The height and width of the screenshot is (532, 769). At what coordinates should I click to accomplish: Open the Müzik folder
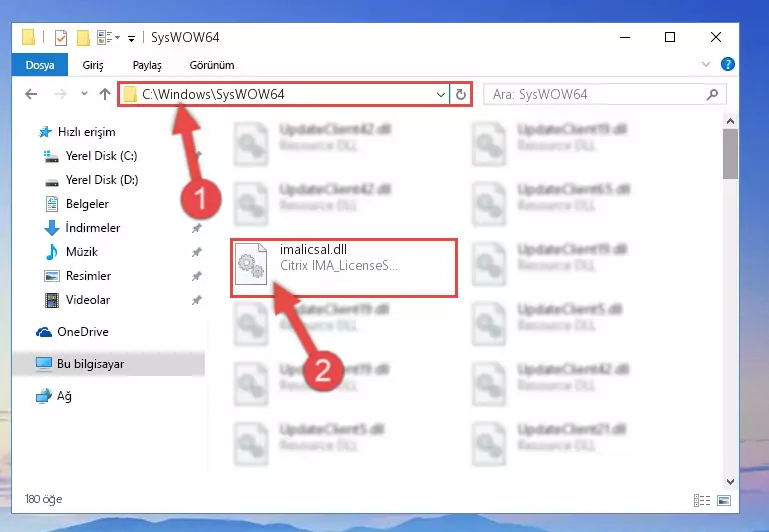(81, 252)
